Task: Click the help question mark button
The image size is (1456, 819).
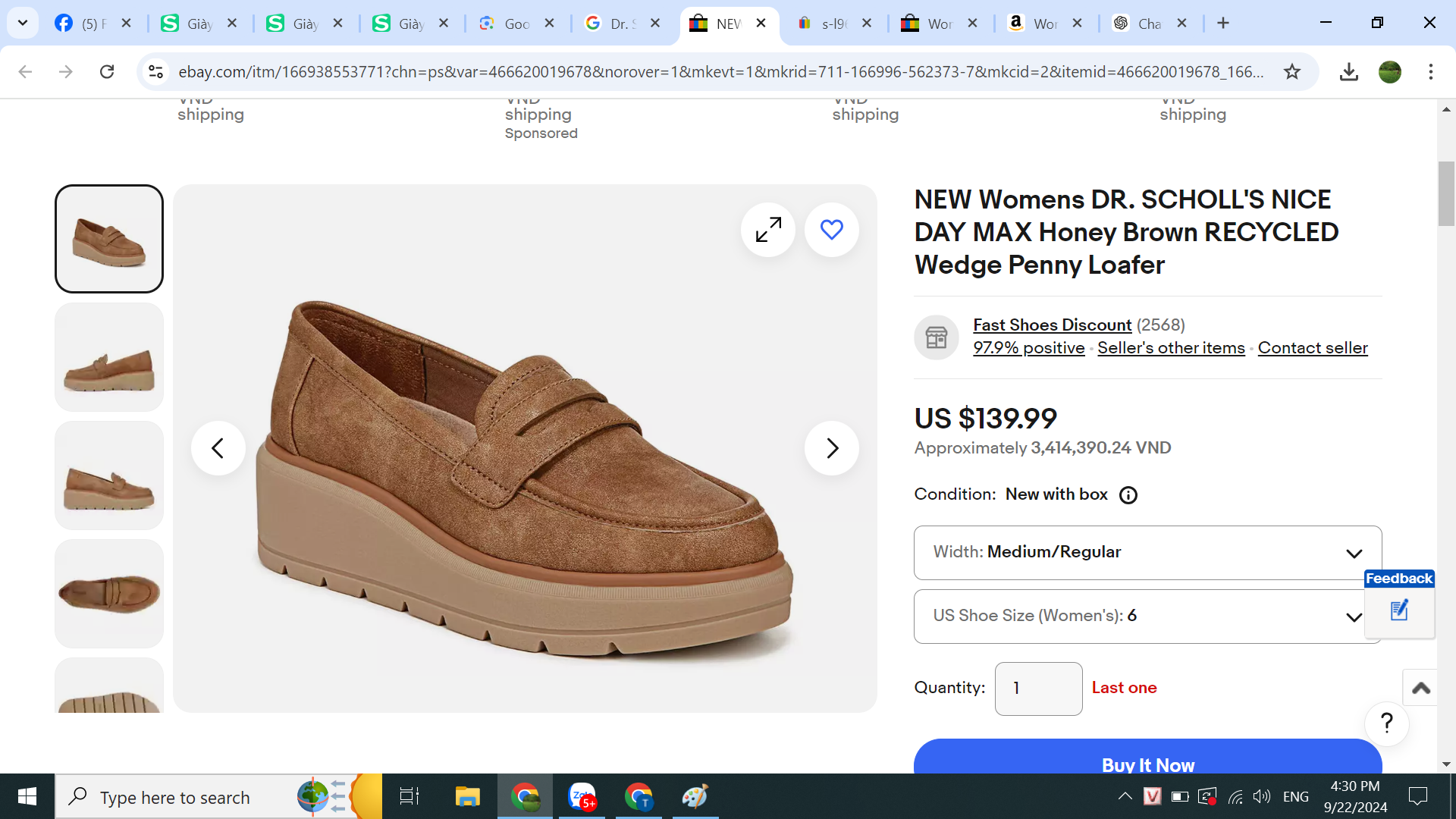Action: tap(1386, 723)
